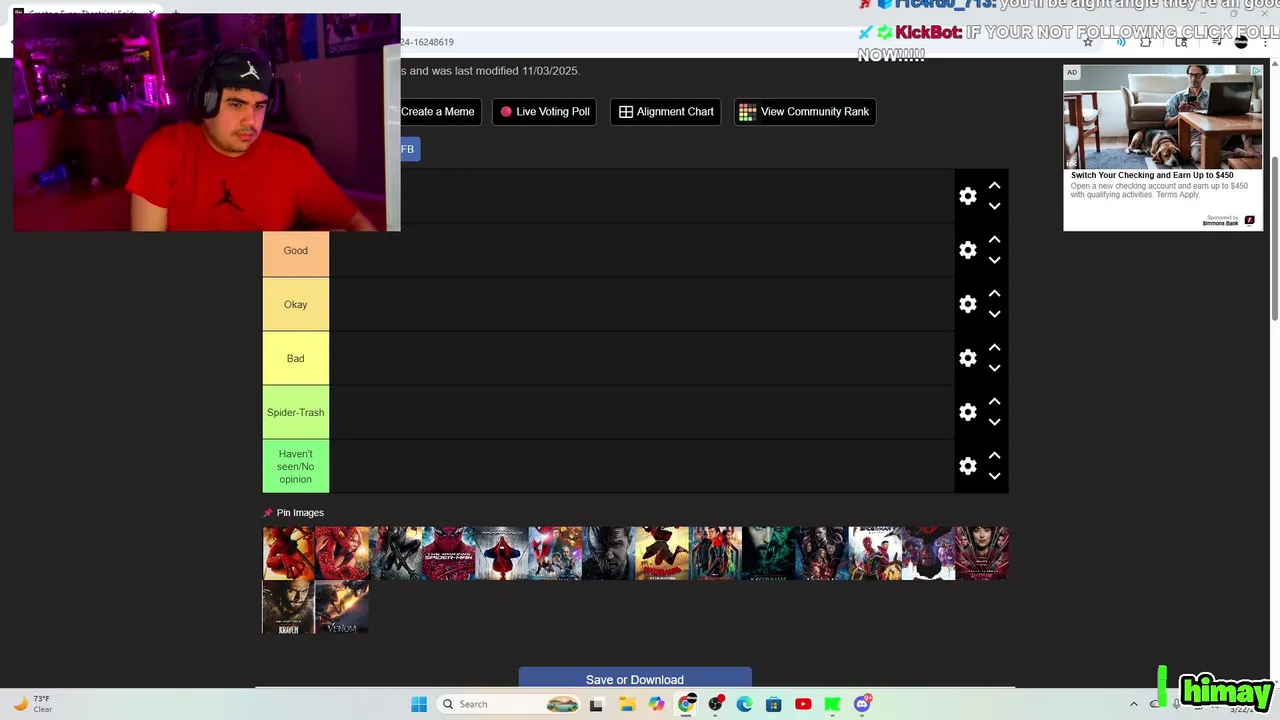Pick the Venom face close-up poster
This screenshot has height=720, width=1280.
pyautogui.click(x=608, y=553)
